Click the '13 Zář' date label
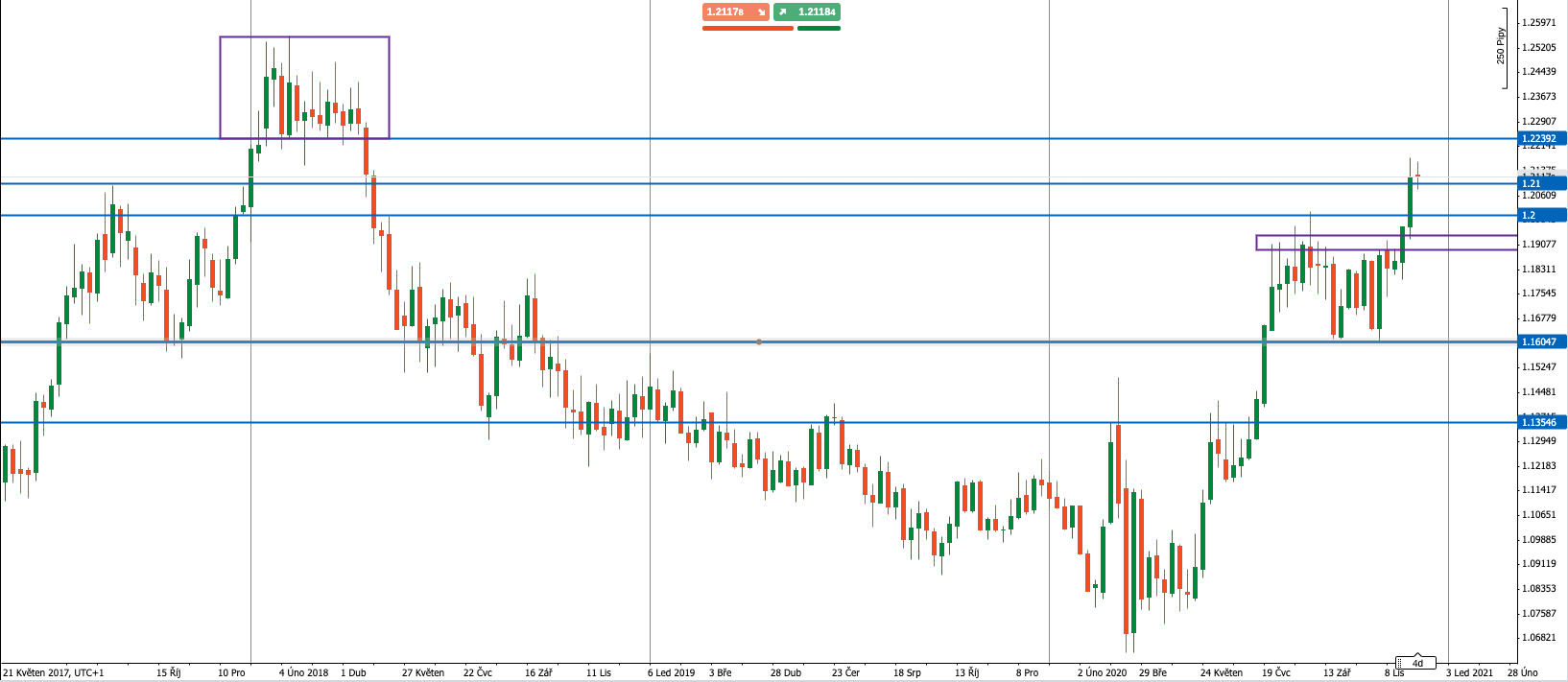This screenshot has width=1568, height=682. [x=1337, y=672]
